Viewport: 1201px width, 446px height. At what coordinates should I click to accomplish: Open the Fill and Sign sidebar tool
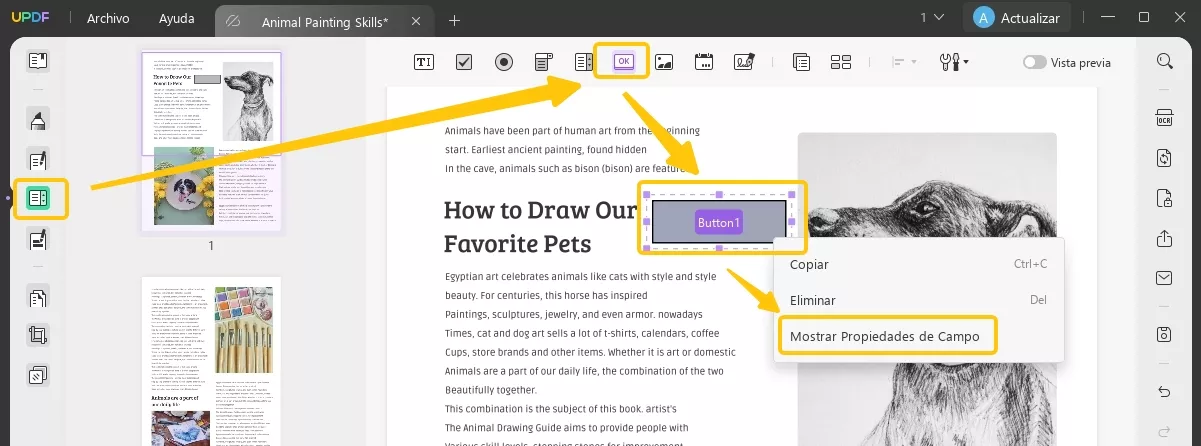pos(38,239)
